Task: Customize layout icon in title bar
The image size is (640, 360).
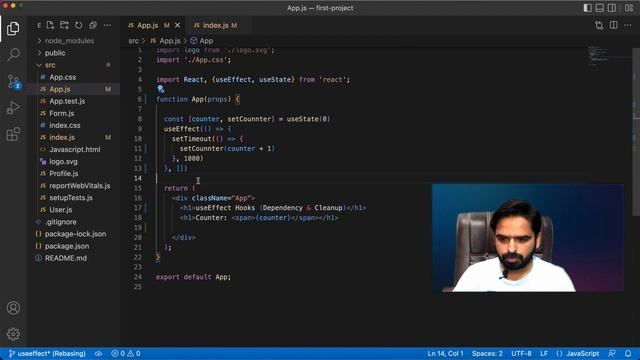Action: tap(629, 8)
